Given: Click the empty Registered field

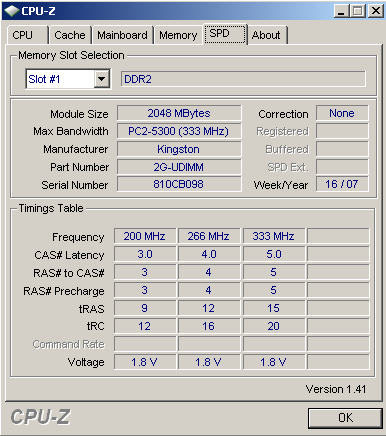Looking at the screenshot, I should click(342, 131).
